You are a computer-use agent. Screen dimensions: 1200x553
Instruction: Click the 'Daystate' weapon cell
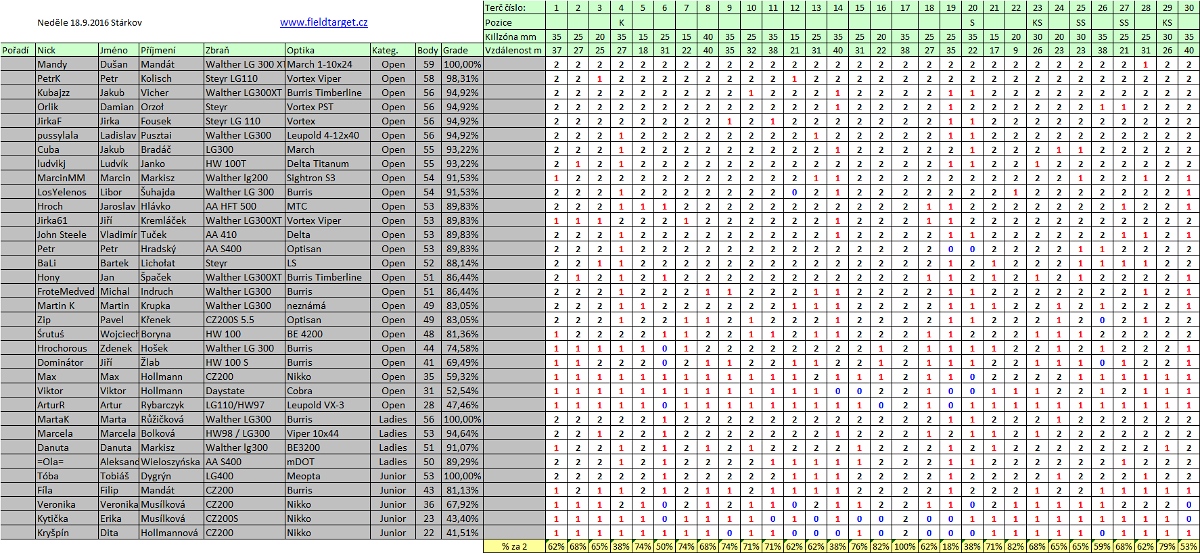[225, 390]
